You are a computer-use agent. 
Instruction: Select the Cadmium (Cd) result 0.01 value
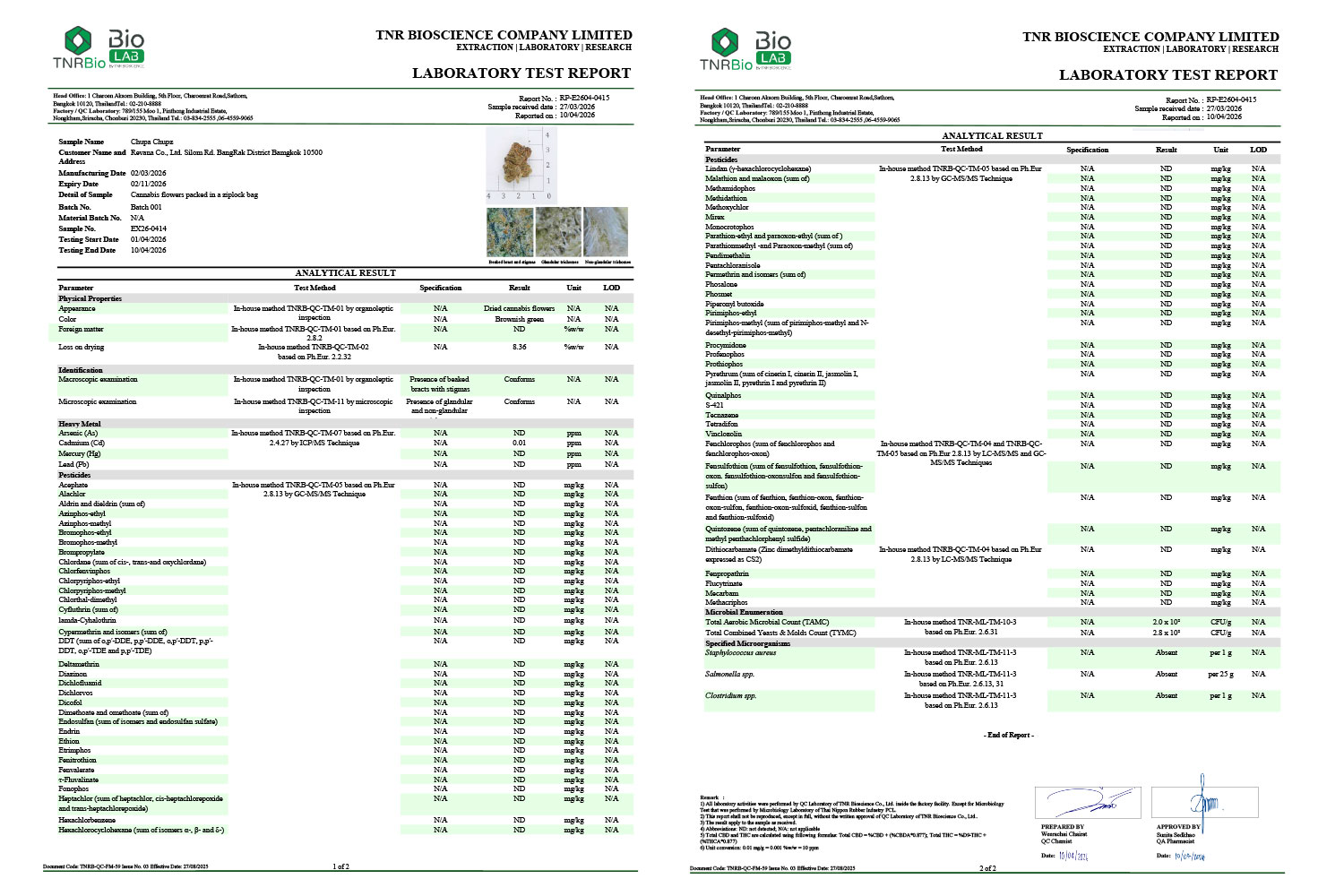520,443
